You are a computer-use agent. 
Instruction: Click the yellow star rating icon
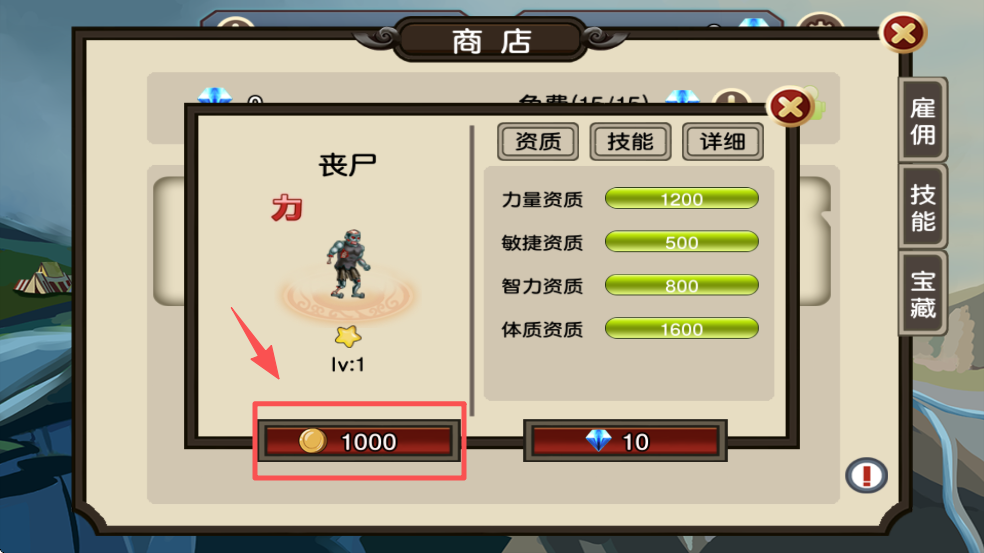pos(348,336)
